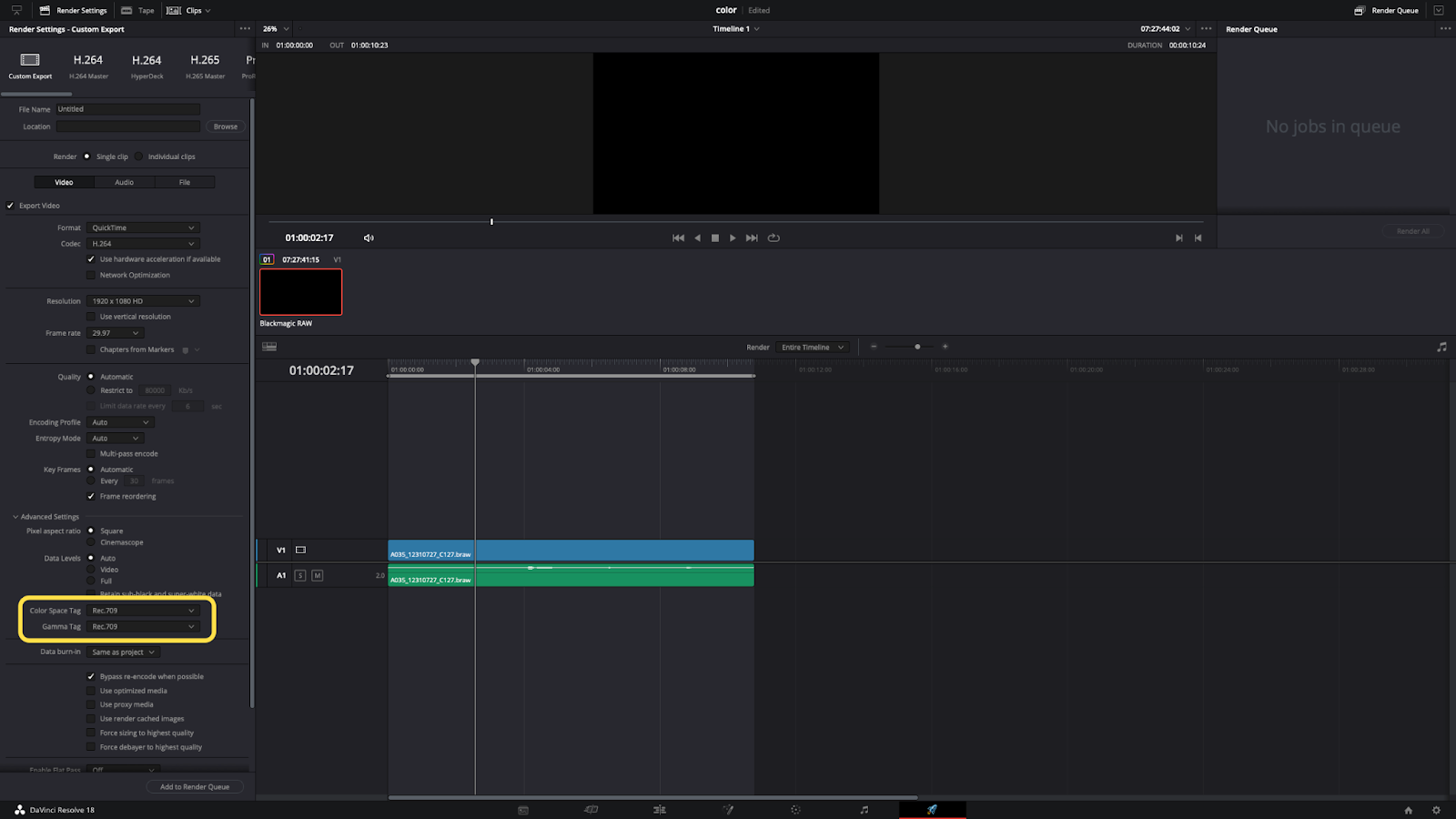
Task: Click the play button in viewer transport
Action: (x=733, y=238)
